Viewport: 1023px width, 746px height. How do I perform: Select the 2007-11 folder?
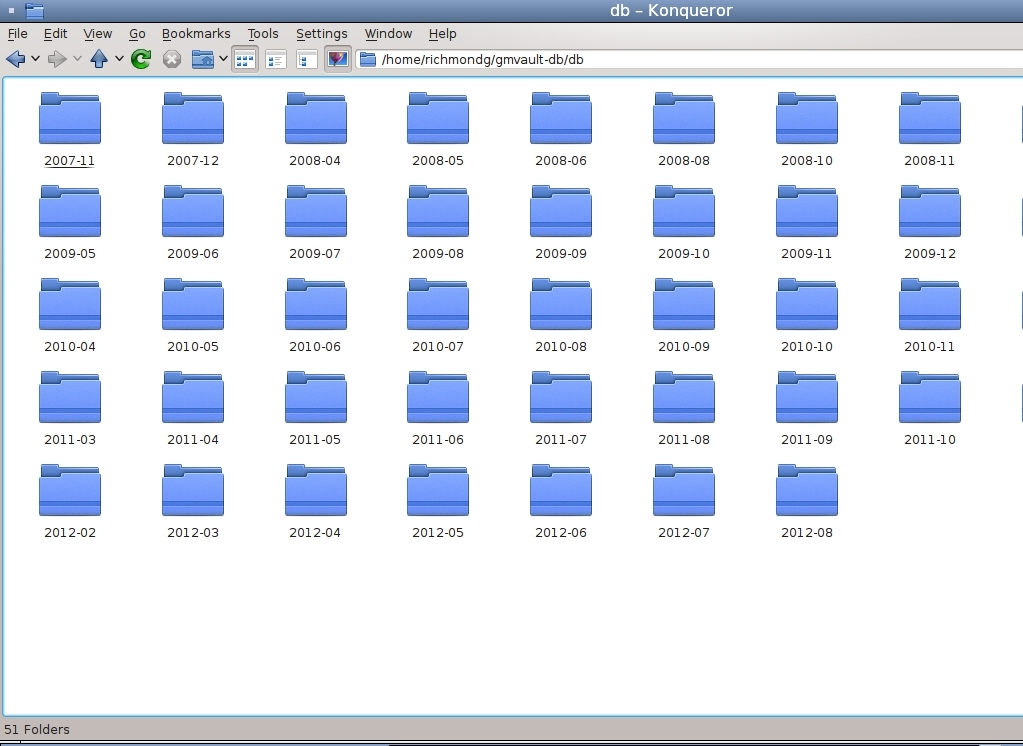coord(70,118)
